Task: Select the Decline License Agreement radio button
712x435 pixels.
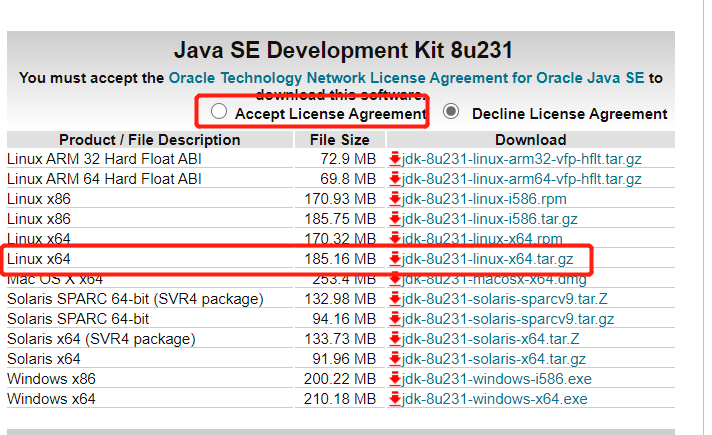Action: click(451, 111)
